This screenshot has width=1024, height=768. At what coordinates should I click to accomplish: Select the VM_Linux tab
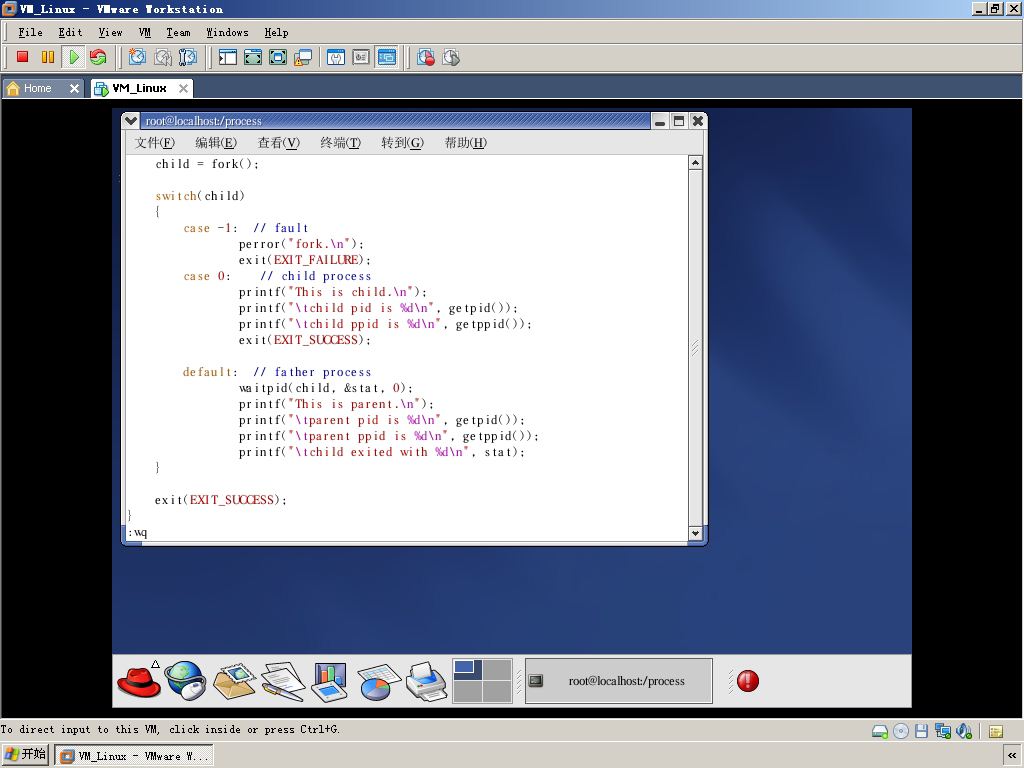[138, 88]
